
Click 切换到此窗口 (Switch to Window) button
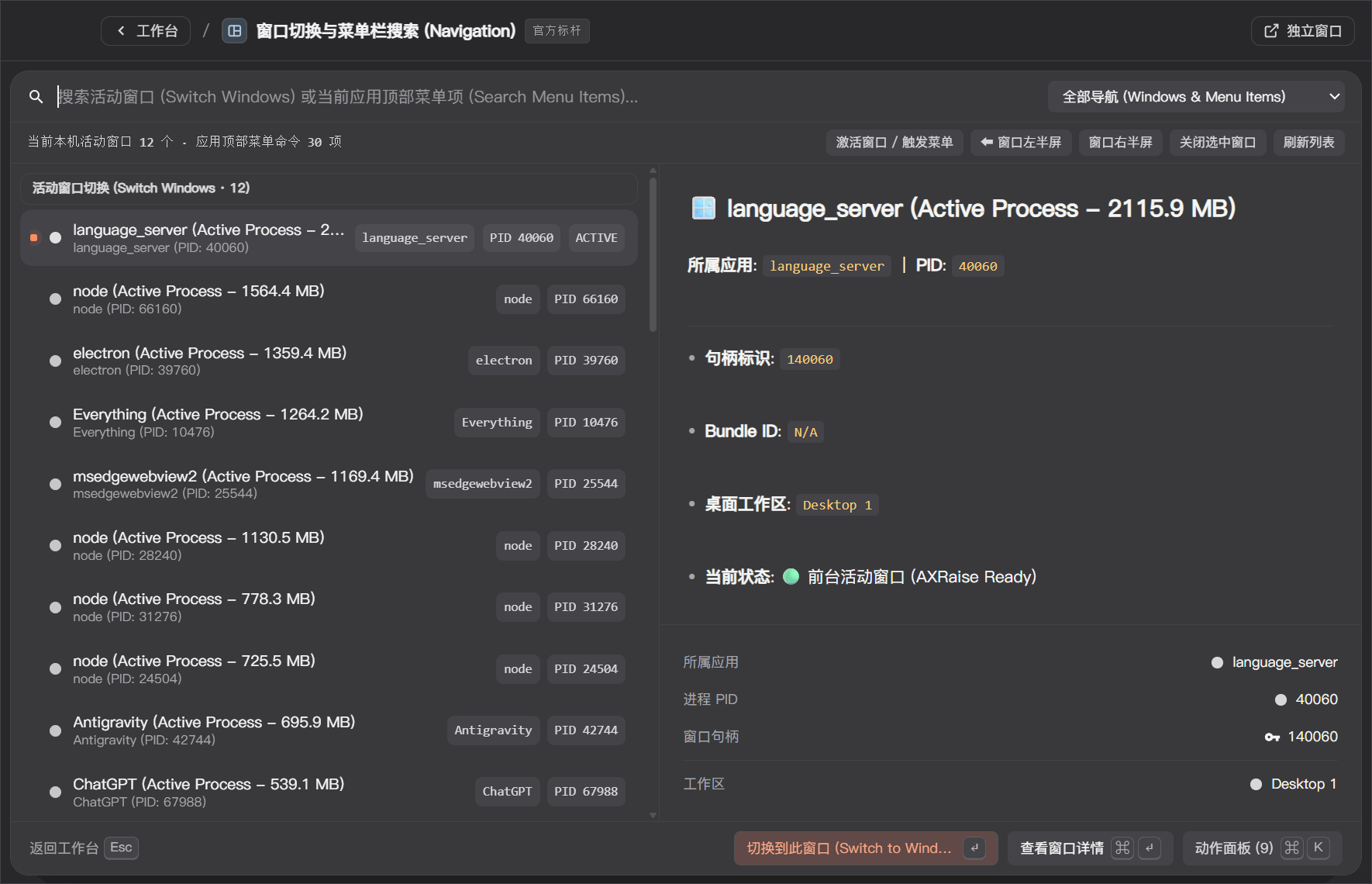866,848
